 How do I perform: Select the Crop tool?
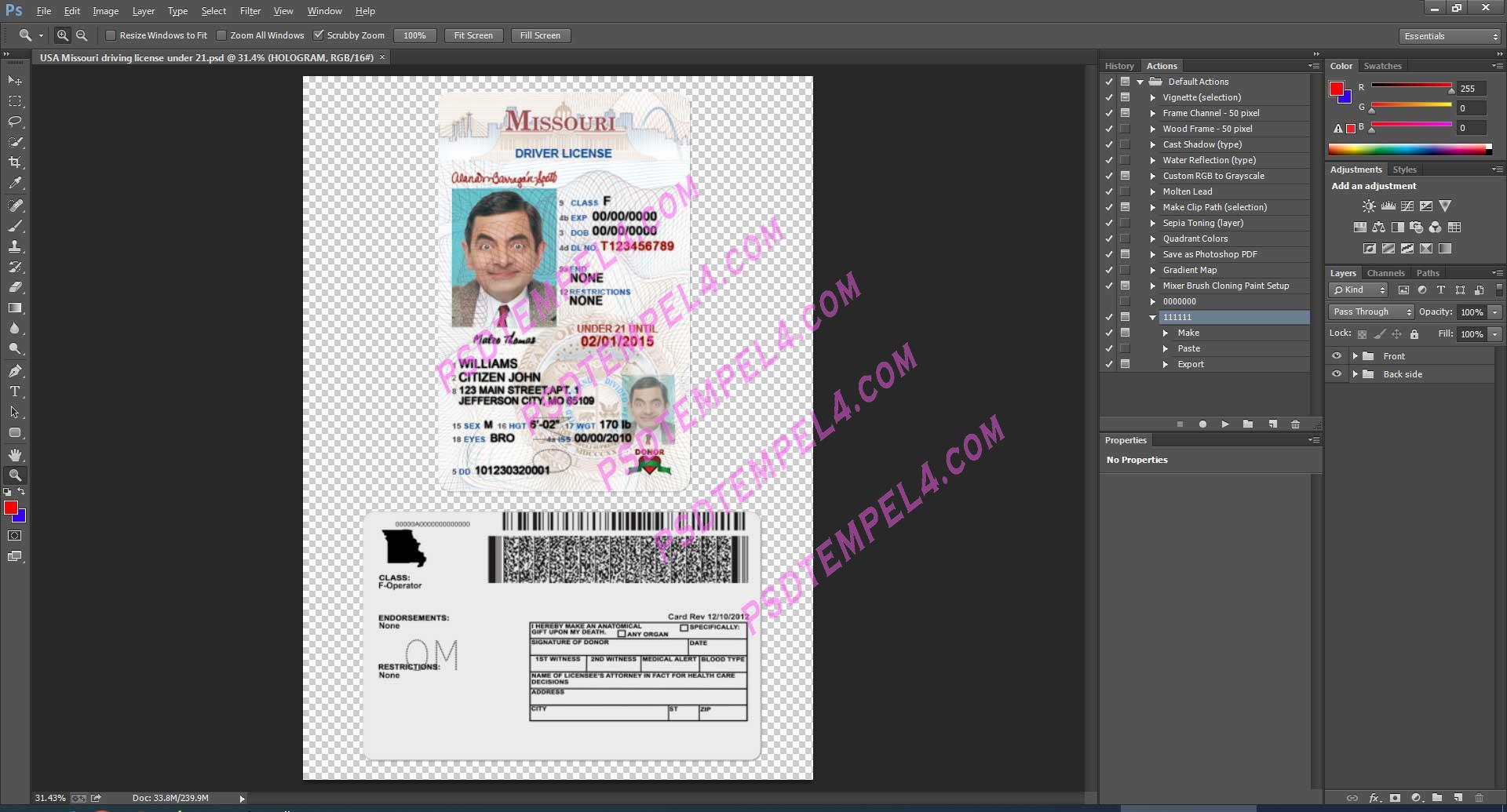pyautogui.click(x=16, y=163)
